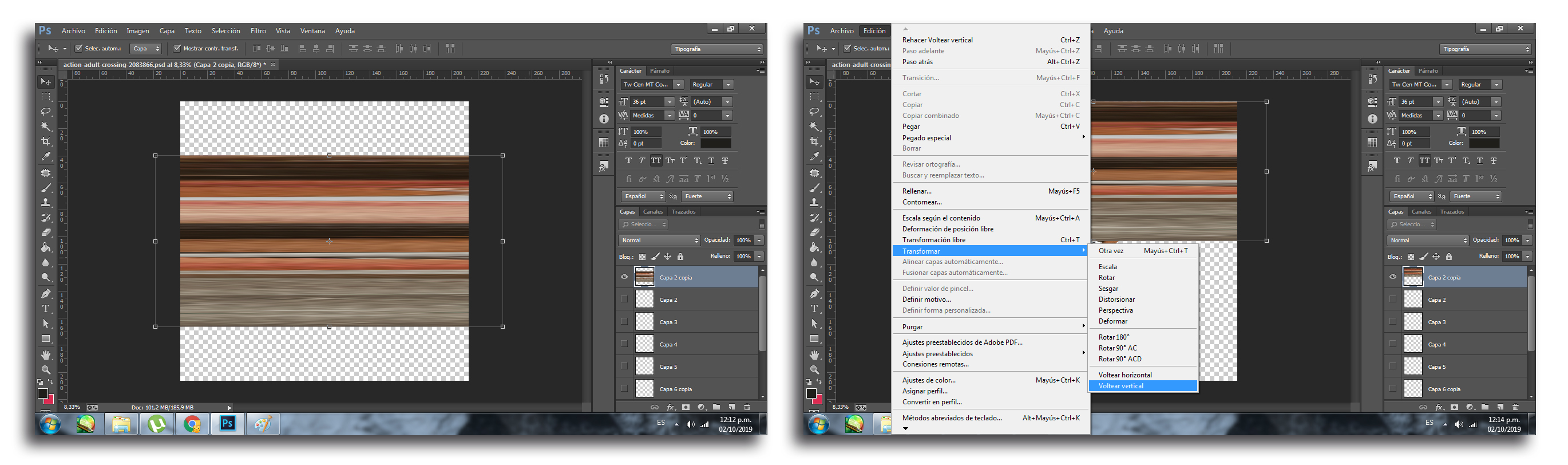The width and height of the screenshot is (1568, 465).
Task: Show Capa 4 layer in left window
Action: 624,344
